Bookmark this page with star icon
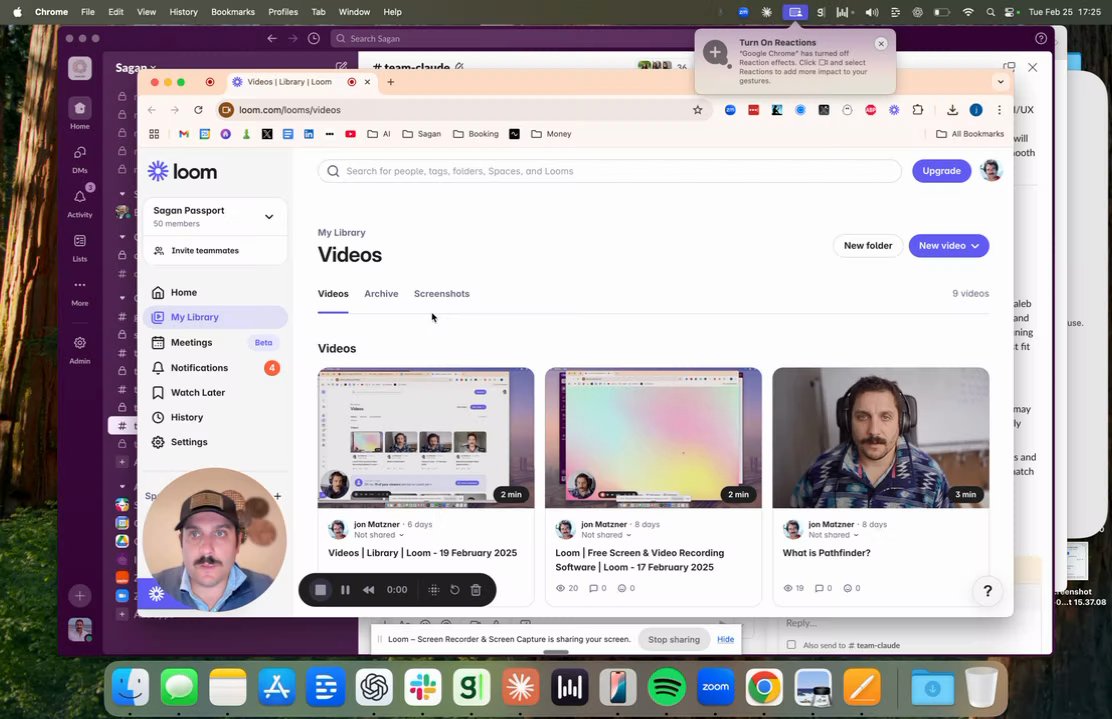The height and width of the screenshot is (719, 1112). click(x=697, y=110)
